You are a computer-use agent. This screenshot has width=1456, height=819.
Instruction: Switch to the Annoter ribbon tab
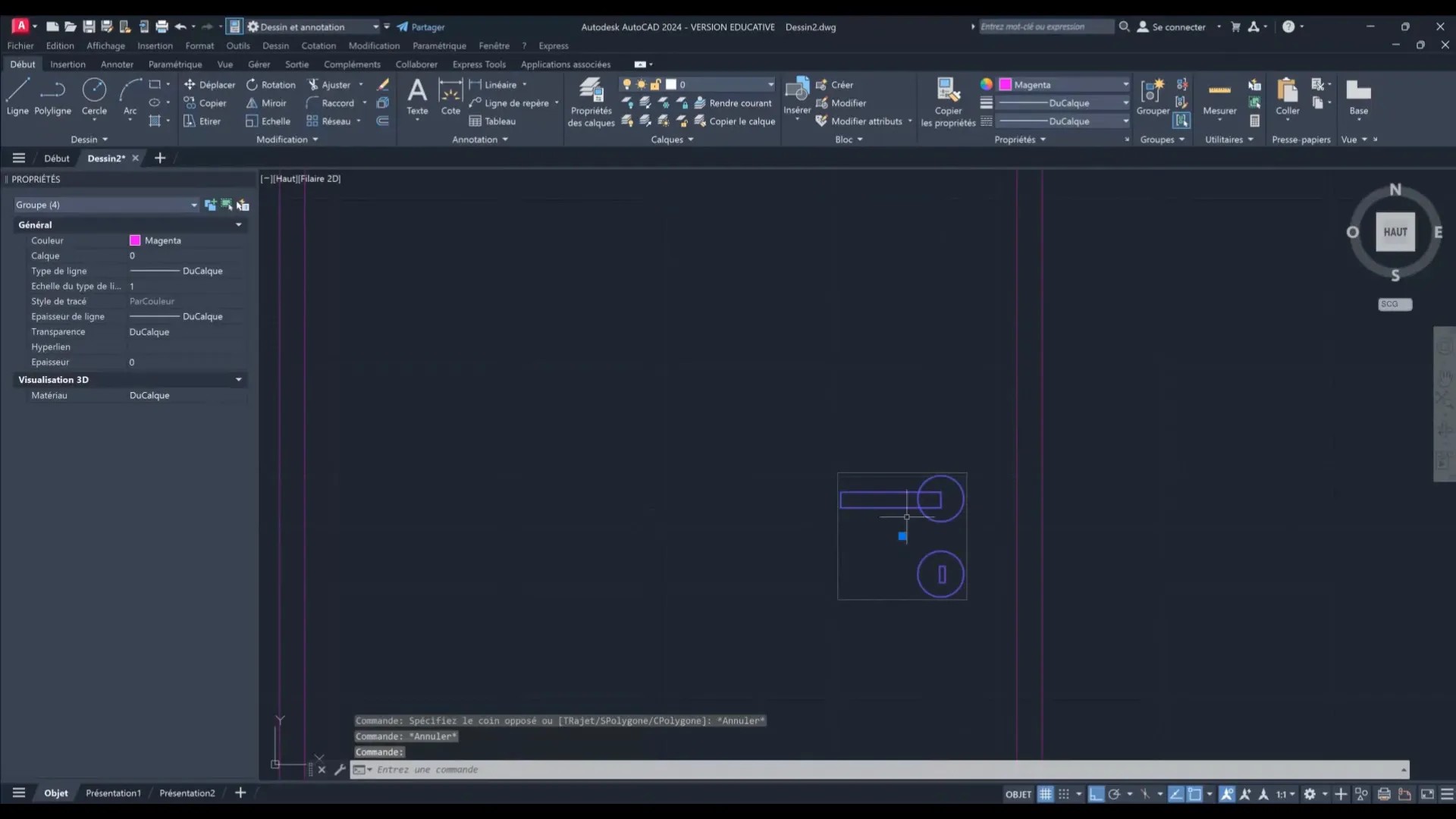pos(117,64)
